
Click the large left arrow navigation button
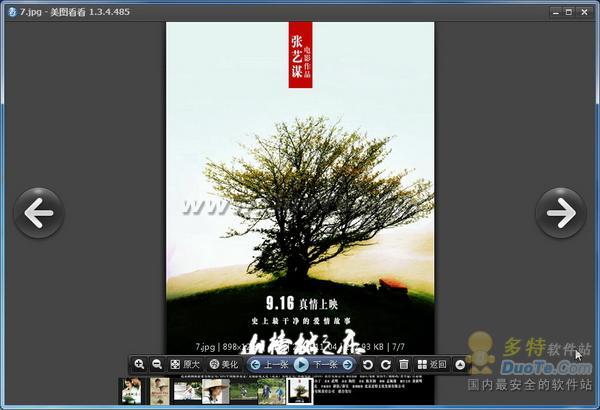click(x=38, y=212)
